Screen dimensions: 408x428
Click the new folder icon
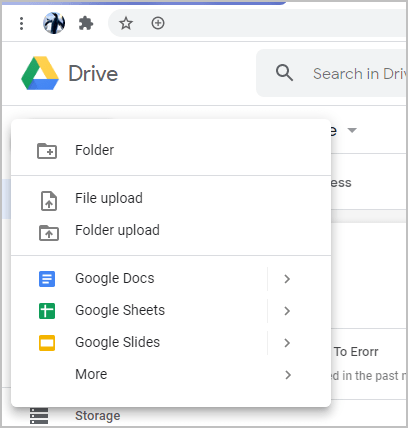click(x=47, y=151)
